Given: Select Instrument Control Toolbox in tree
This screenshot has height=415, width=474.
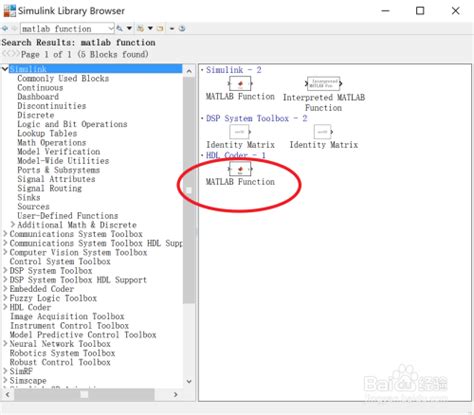Looking at the screenshot, I should click(x=69, y=326).
